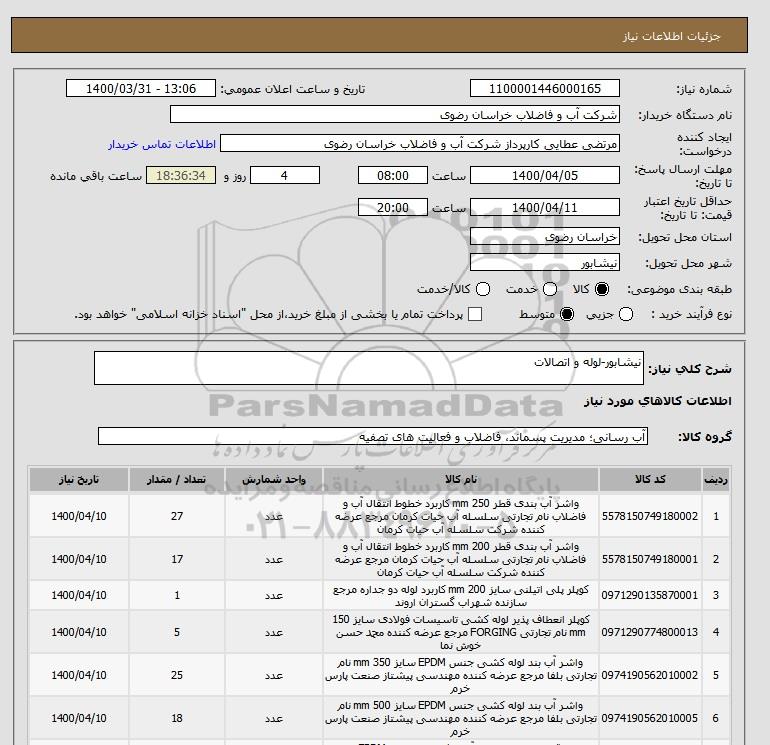Choose the متوسط purchase type radio
Screen dimensions: 770x745
(x=567, y=314)
